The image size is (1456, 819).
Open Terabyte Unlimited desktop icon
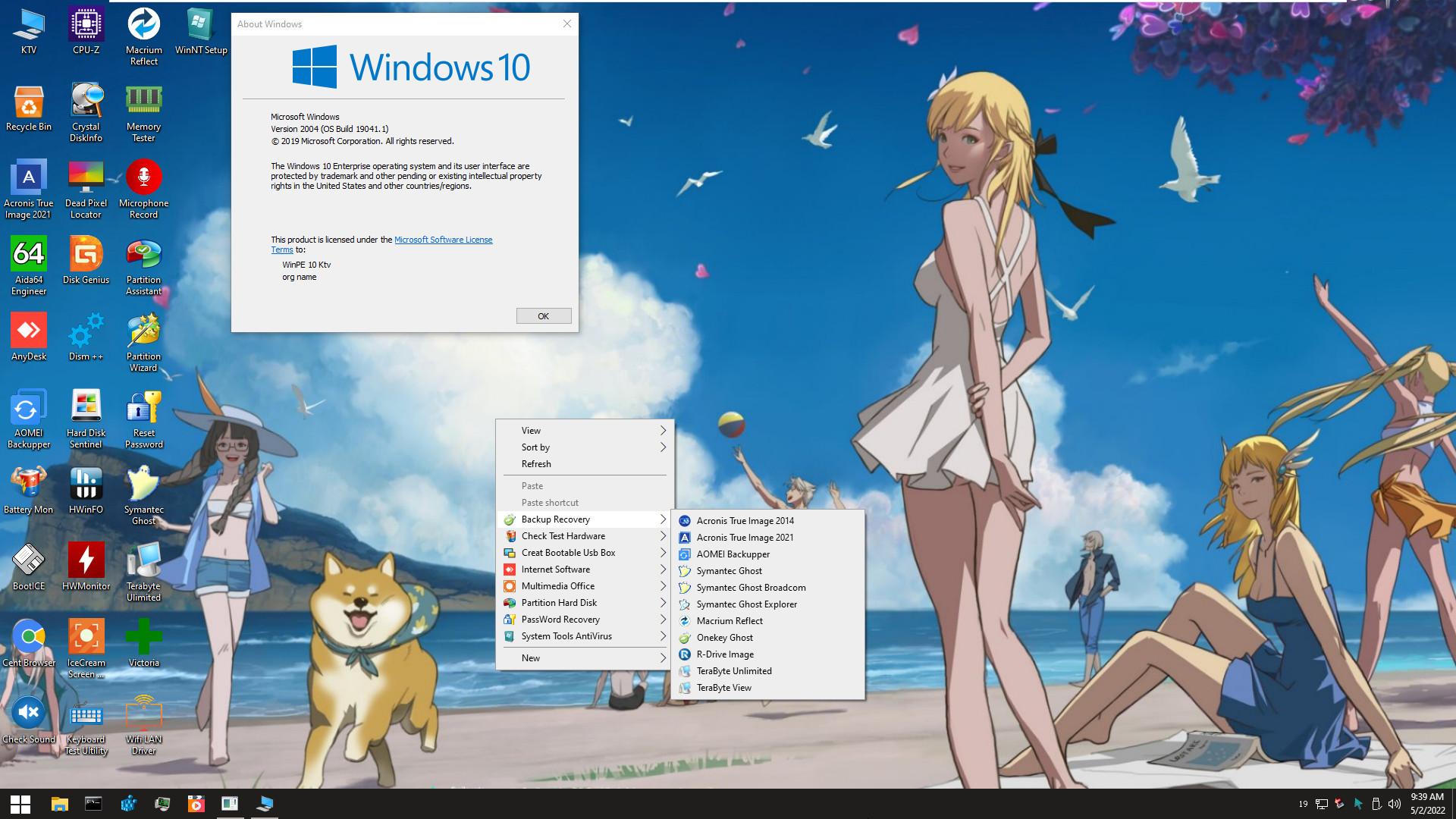pyautogui.click(x=143, y=573)
